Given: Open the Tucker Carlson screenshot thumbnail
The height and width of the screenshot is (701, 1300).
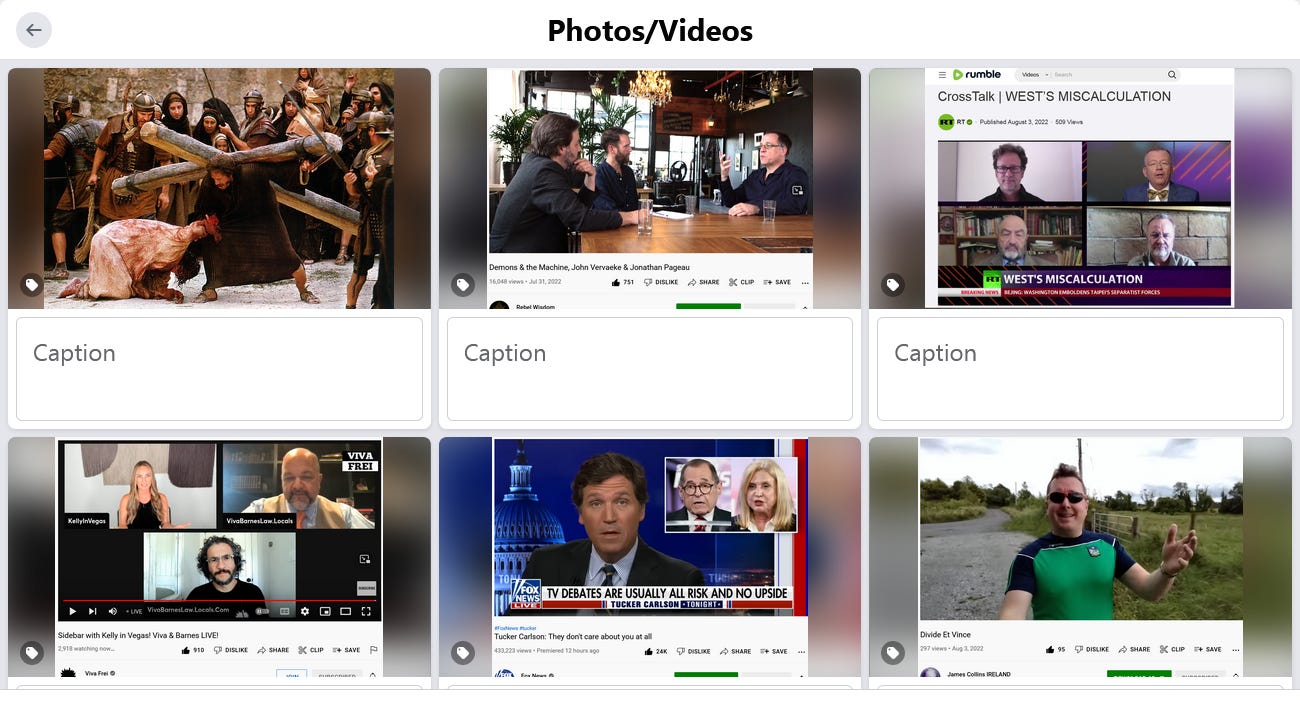Looking at the screenshot, I should click(x=650, y=557).
